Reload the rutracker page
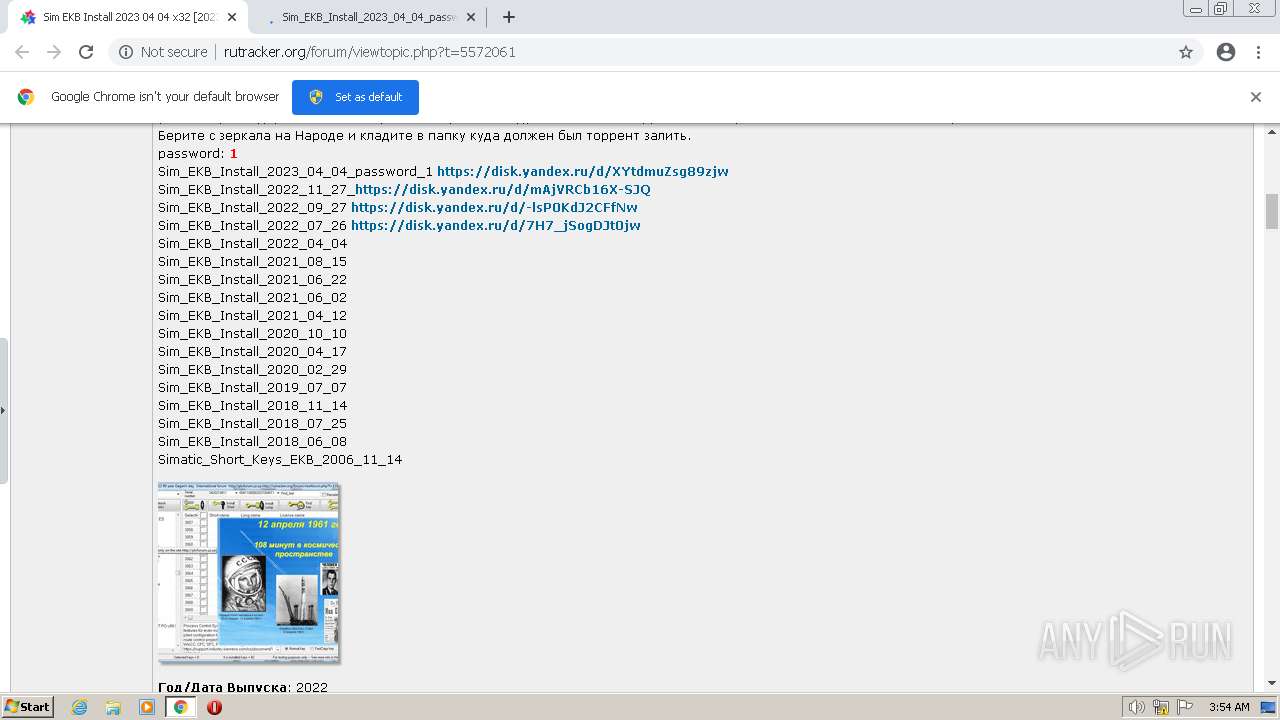 coord(86,52)
